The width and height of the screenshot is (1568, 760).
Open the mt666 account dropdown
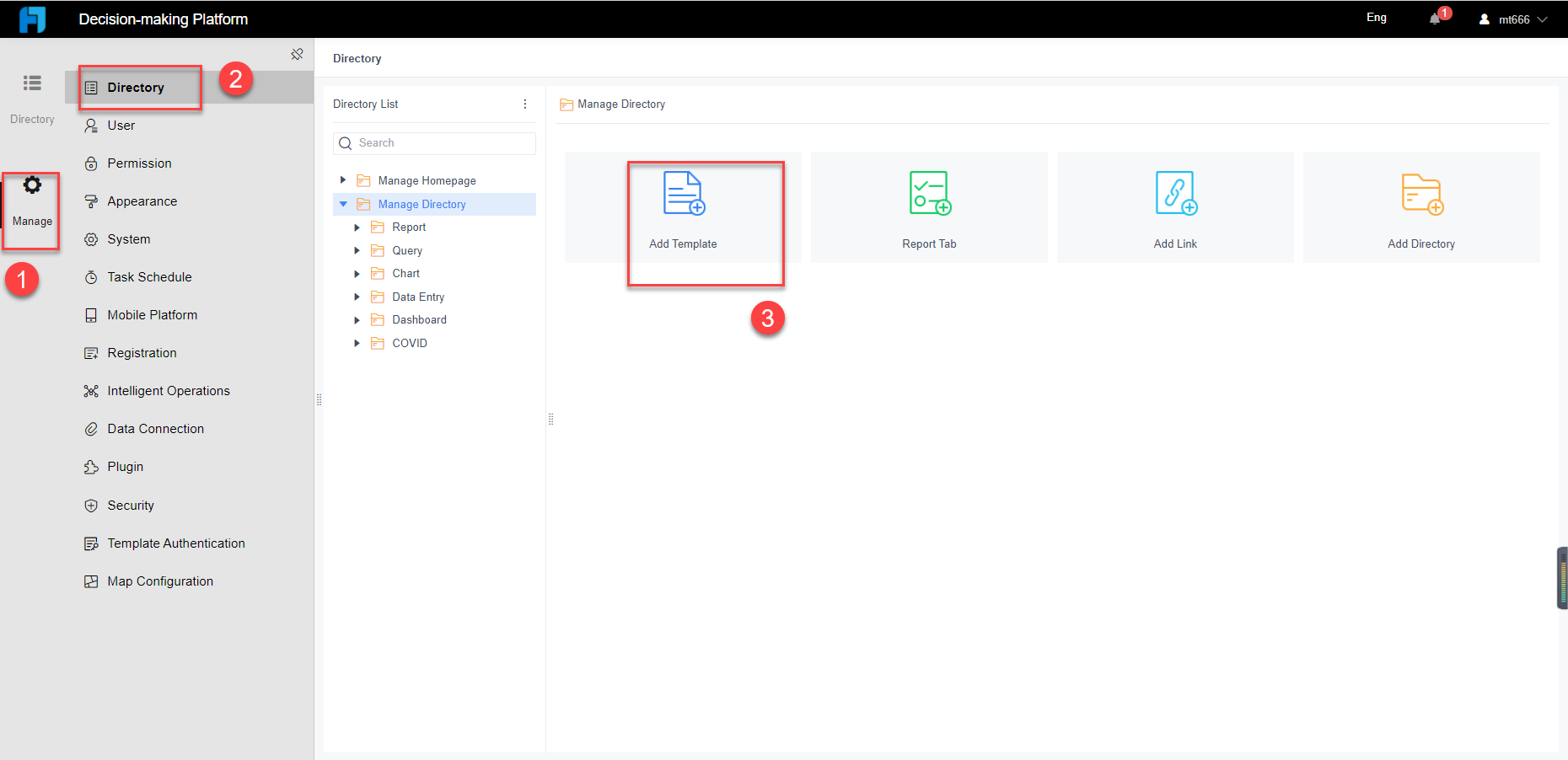[x=1513, y=19]
